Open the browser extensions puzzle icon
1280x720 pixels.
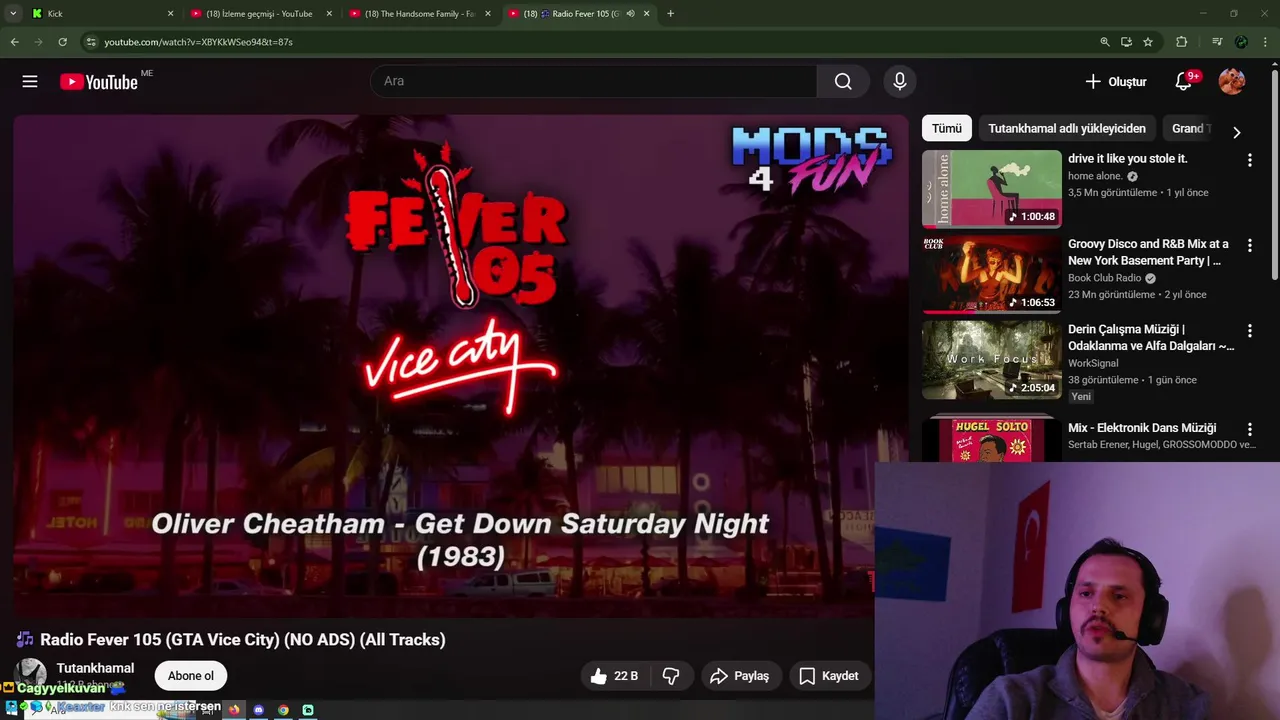click(1182, 42)
